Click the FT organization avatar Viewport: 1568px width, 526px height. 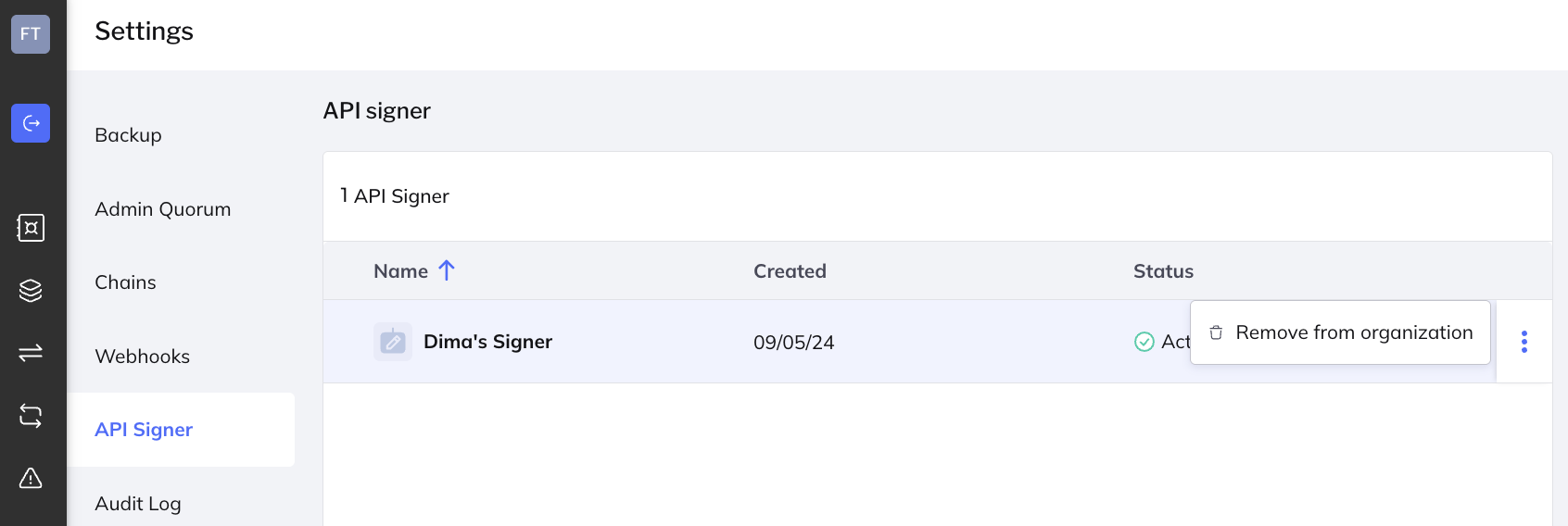coord(31,34)
